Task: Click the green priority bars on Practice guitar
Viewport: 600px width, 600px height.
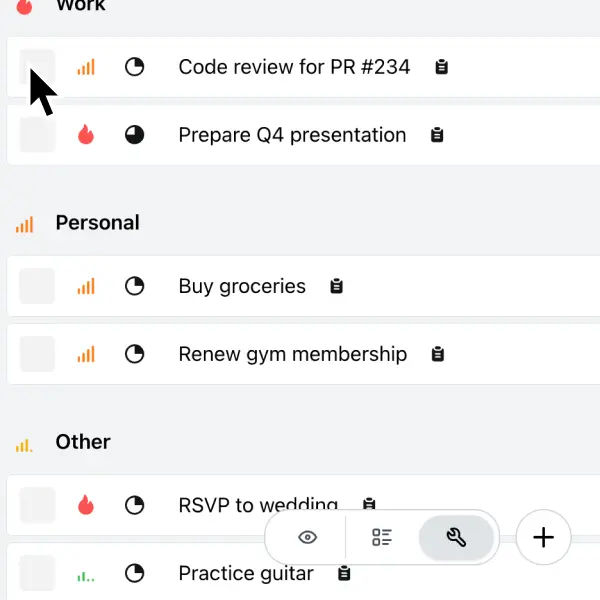Action: click(x=86, y=574)
